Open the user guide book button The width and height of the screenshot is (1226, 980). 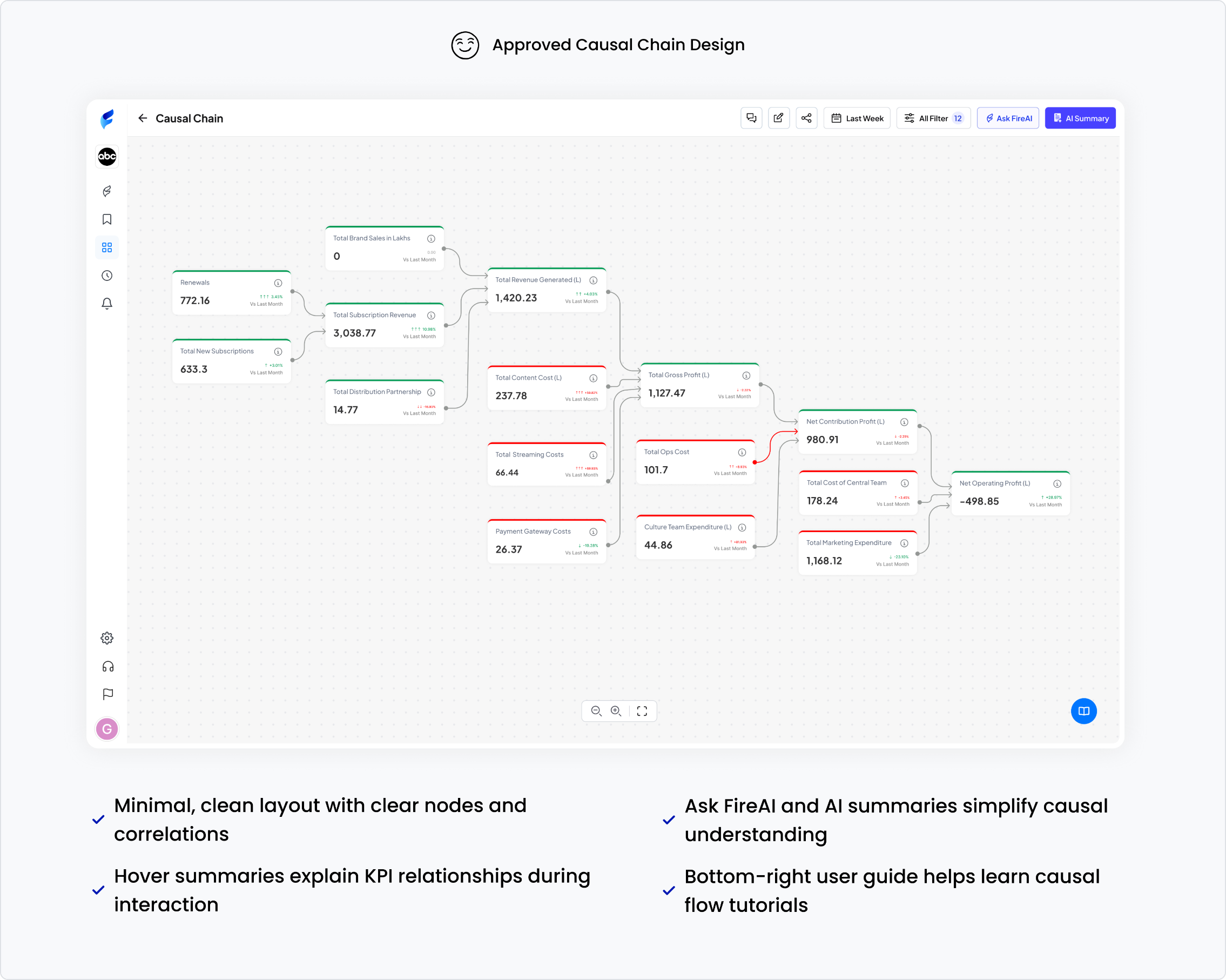point(1084,711)
